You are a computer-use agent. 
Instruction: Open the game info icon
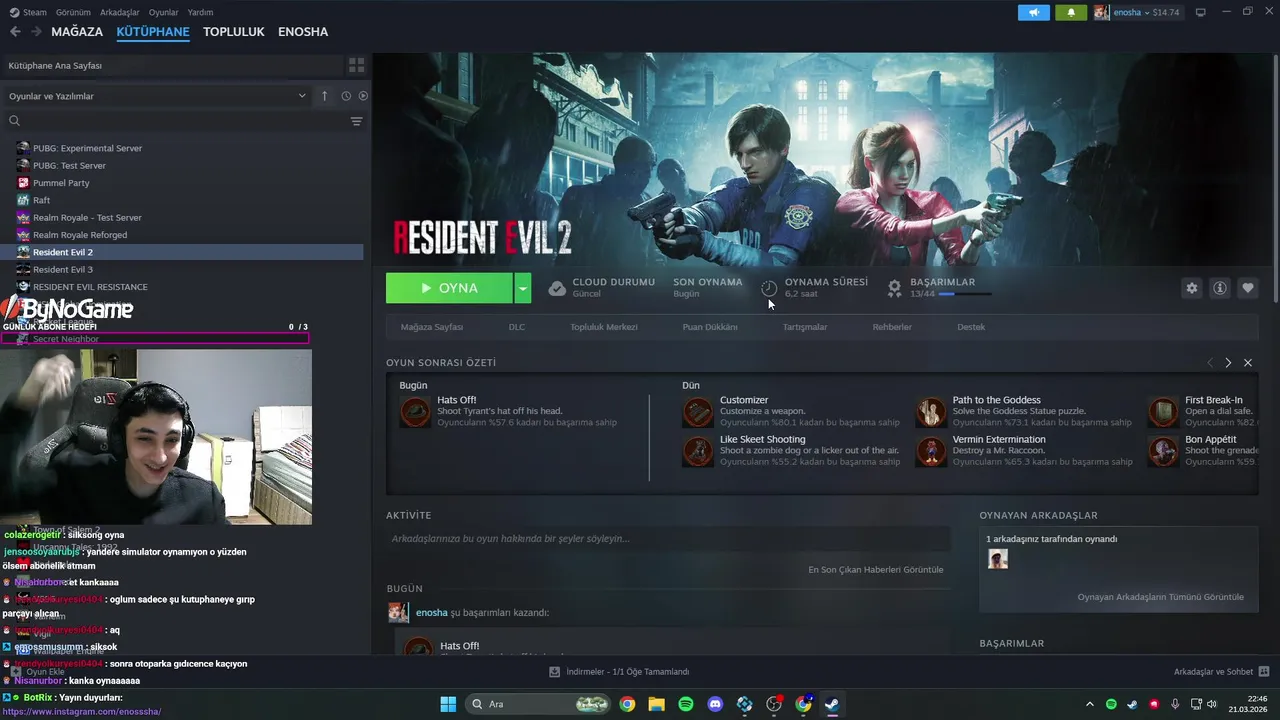click(x=1220, y=288)
